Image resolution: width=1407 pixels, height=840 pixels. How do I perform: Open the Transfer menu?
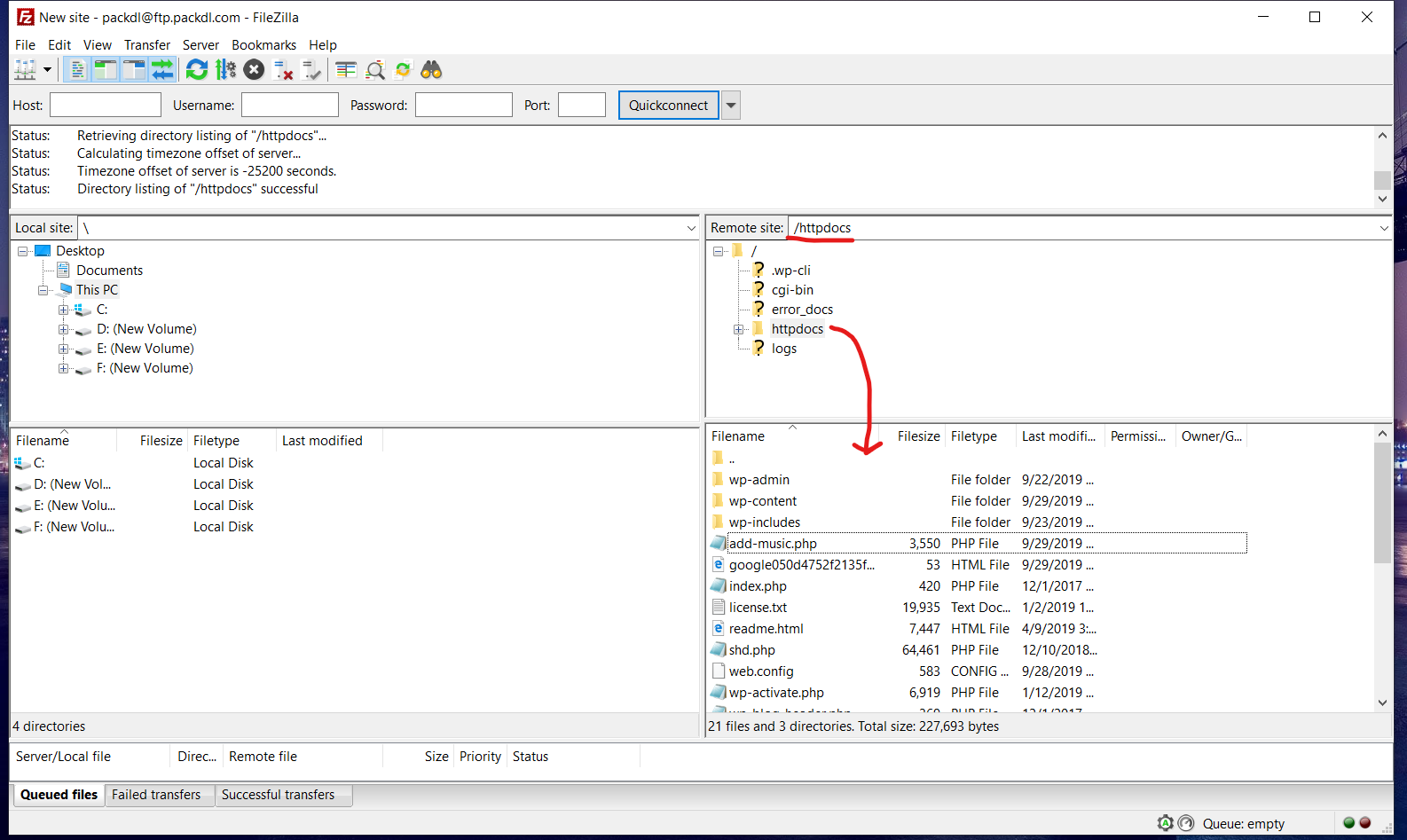click(x=146, y=45)
